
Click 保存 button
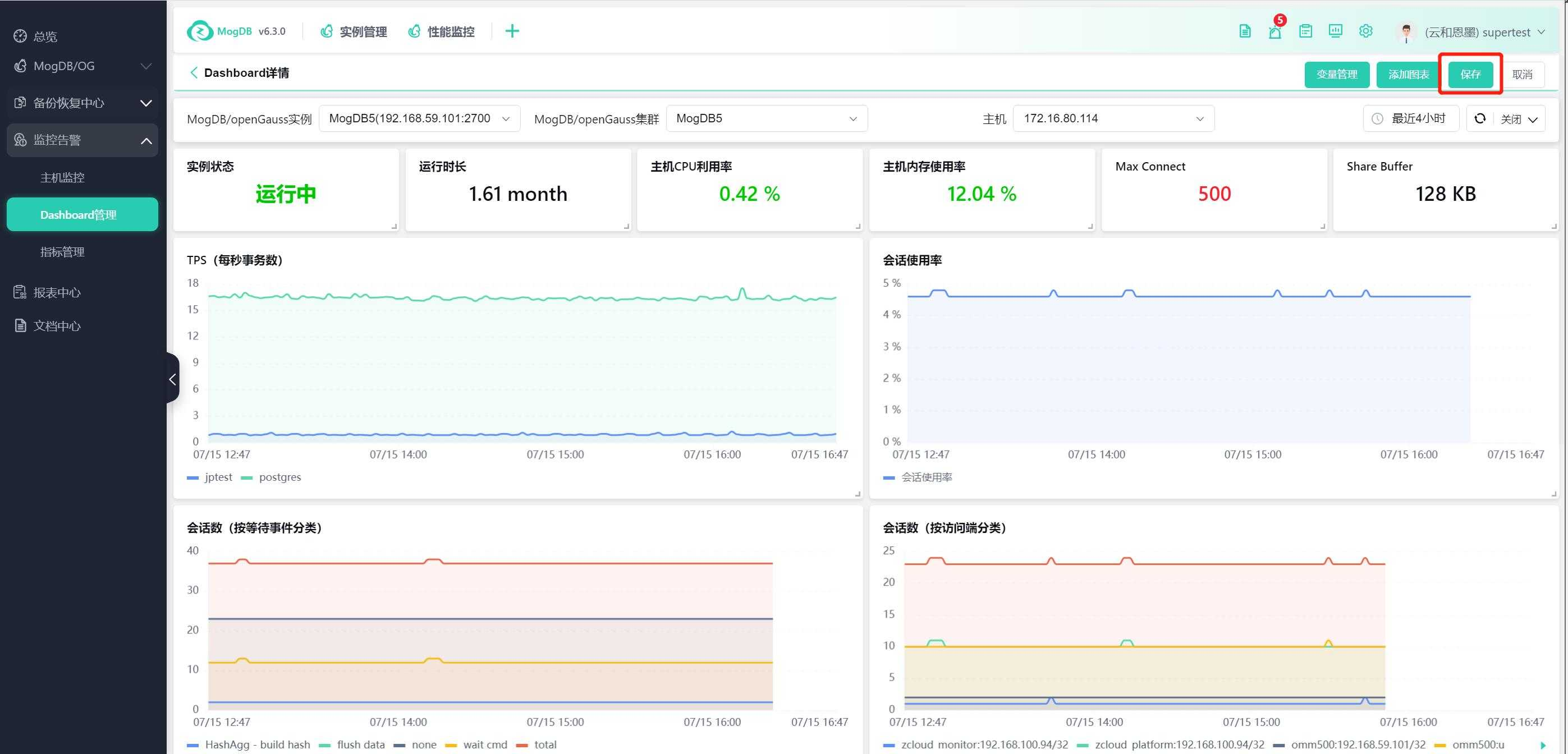click(x=1470, y=74)
